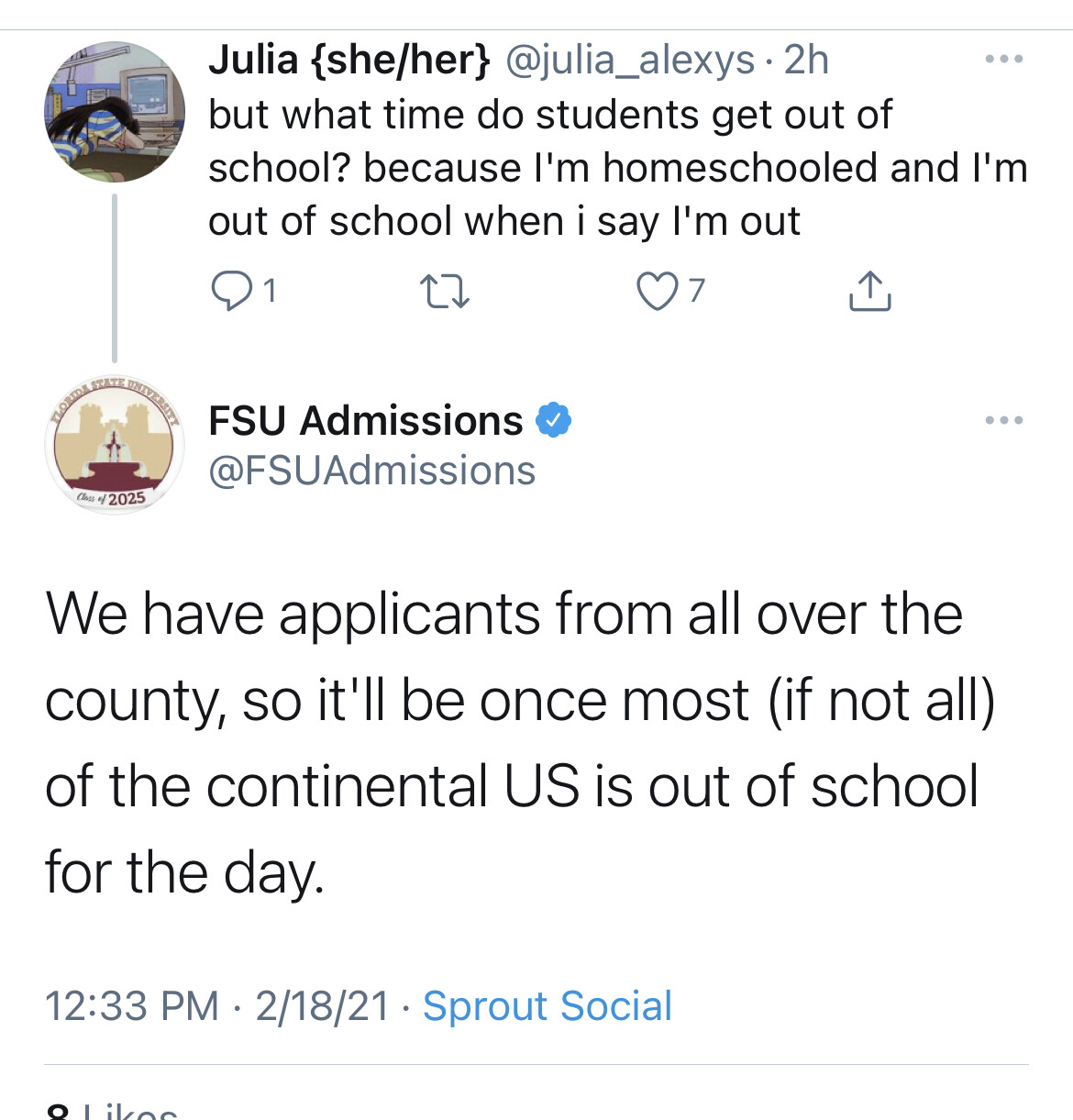1073x1120 pixels.
Task: Open FSU Admissions profile avatar
Action: click(x=115, y=445)
